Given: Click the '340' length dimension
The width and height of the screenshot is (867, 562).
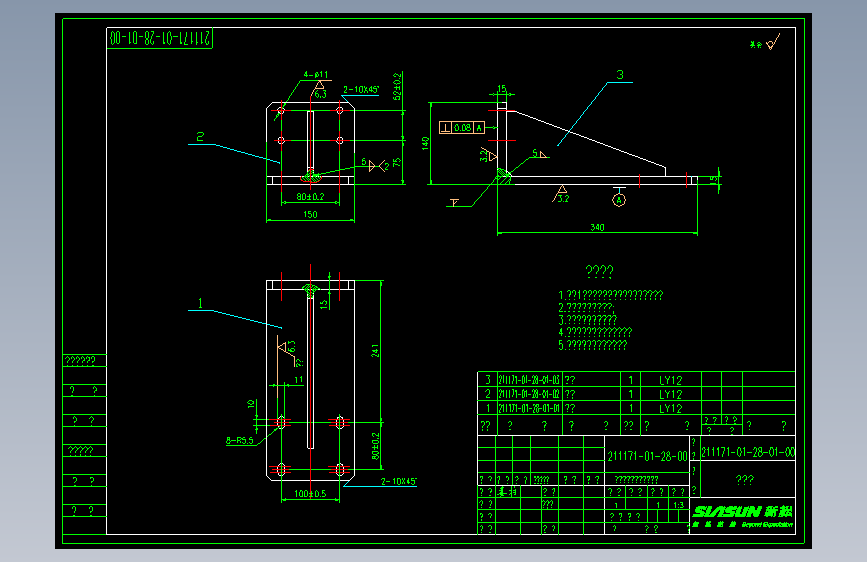Looking at the screenshot, I should [x=597, y=227].
